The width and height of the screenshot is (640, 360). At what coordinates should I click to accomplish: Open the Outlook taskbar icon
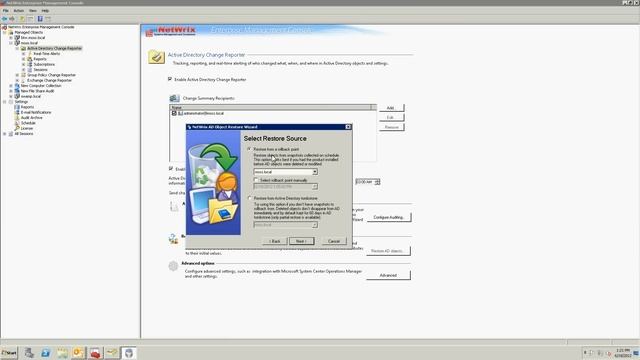tap(78, 353)
